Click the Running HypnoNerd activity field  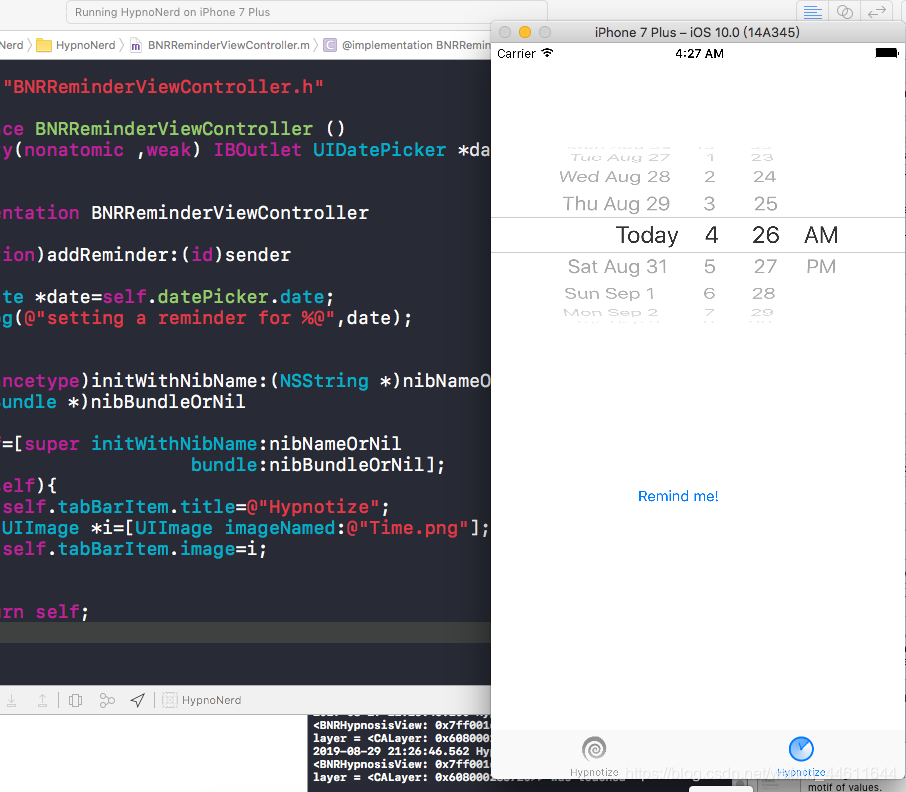(306, 12)
